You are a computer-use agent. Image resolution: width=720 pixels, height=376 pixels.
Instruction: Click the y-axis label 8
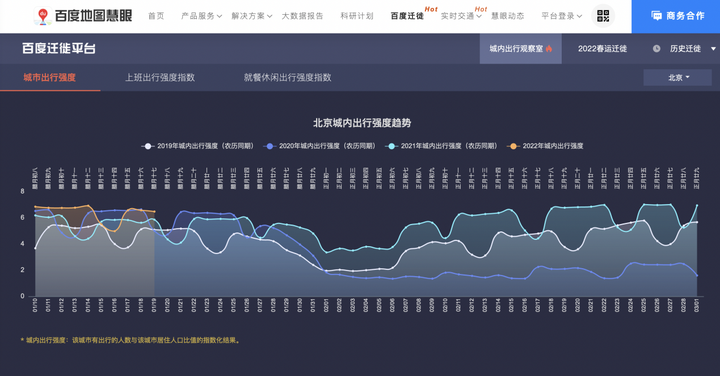[x=22, y=191]
